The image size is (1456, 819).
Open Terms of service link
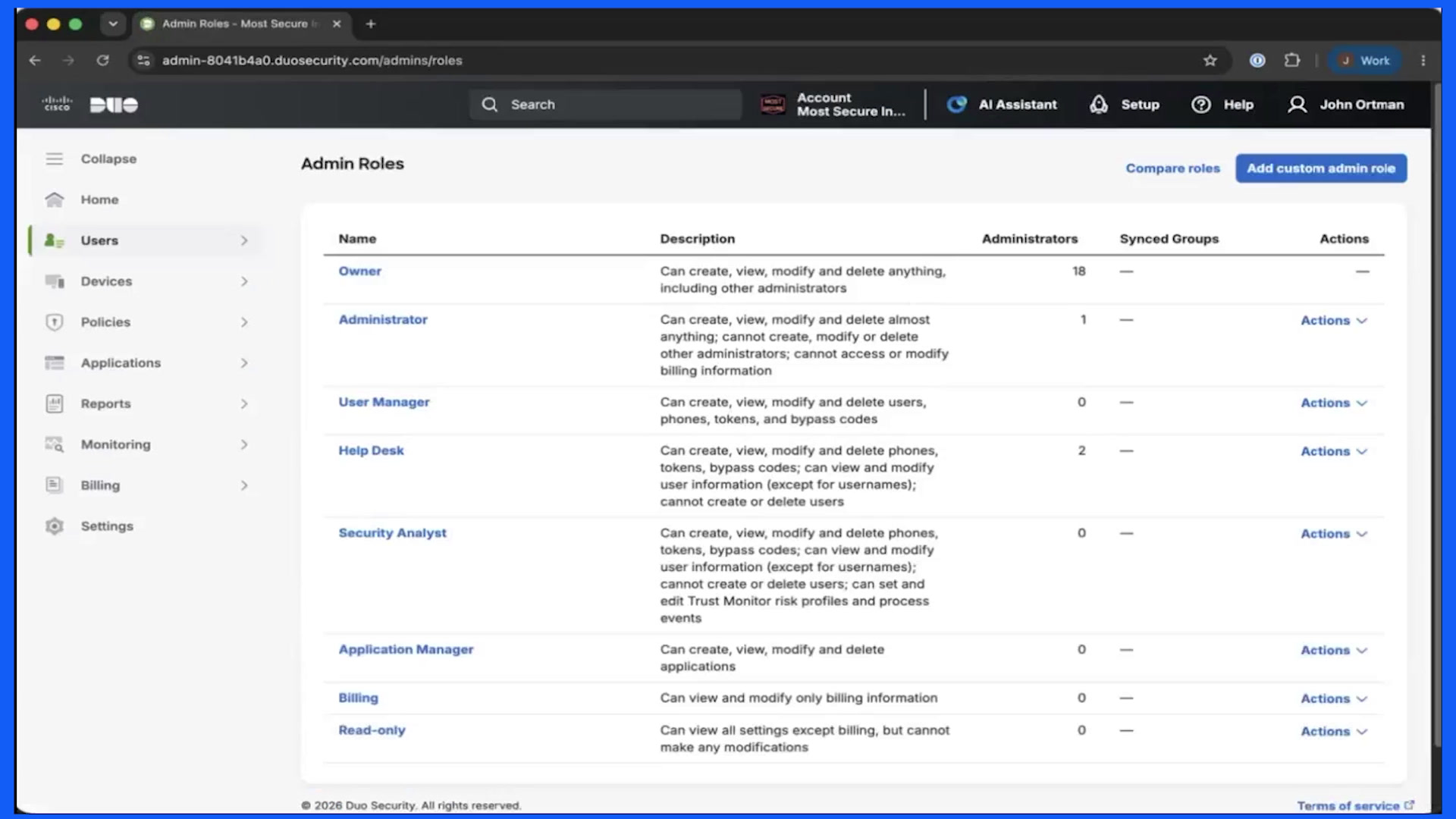pos(1355,805)
